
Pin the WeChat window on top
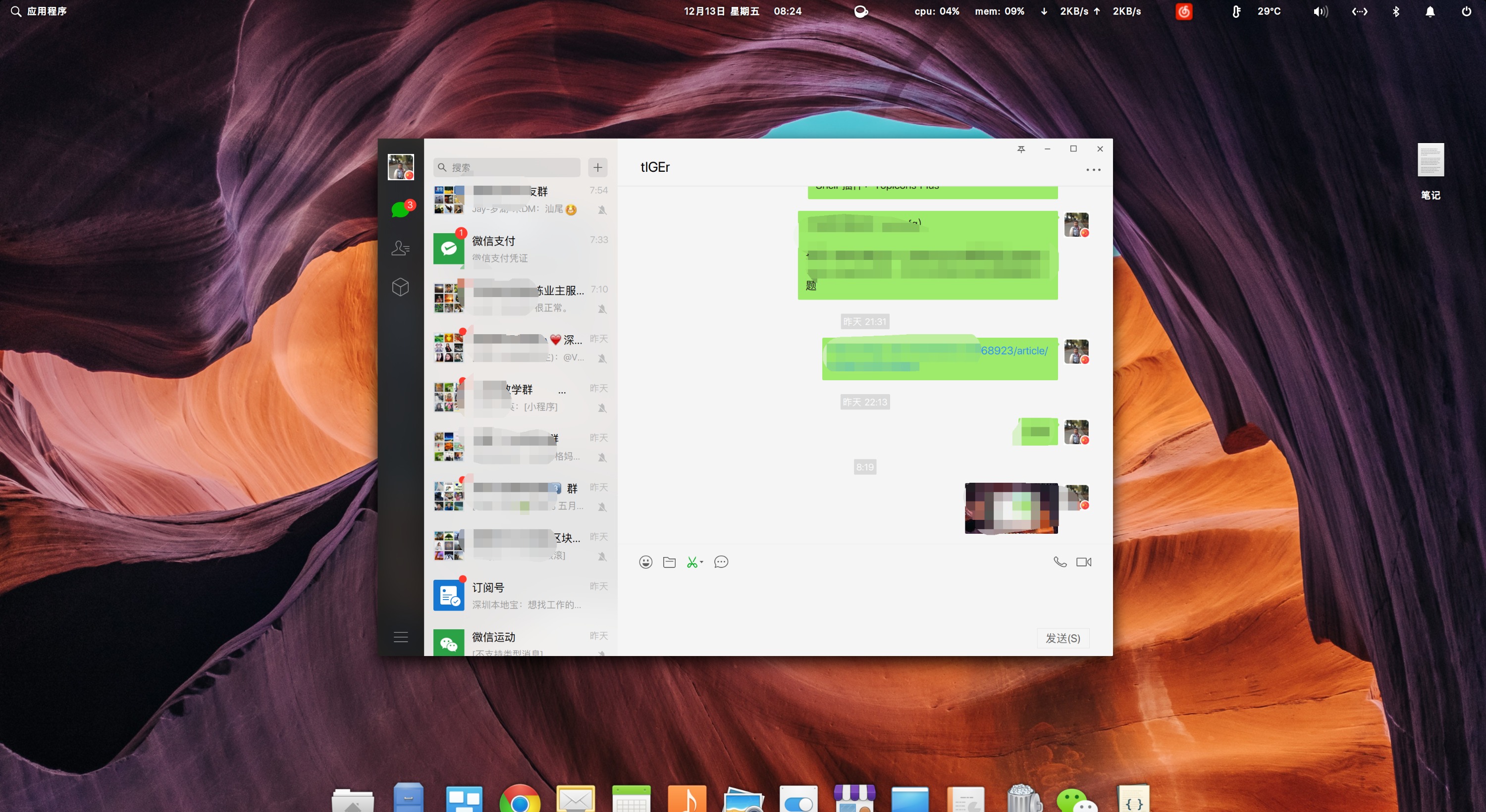(x=1021, y=149)
